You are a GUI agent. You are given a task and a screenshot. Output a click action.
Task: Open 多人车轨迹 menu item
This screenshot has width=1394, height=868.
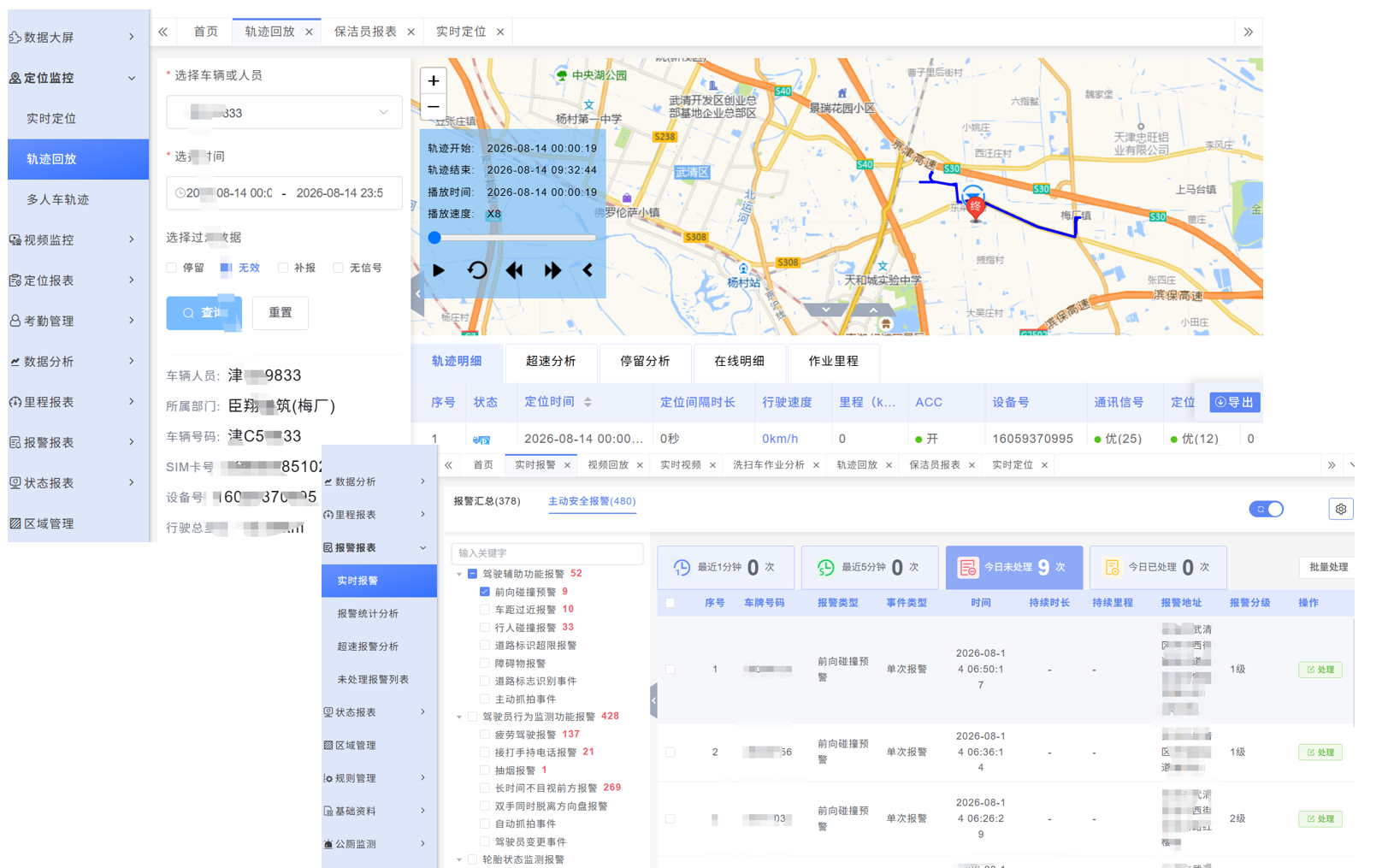point(78,199)
